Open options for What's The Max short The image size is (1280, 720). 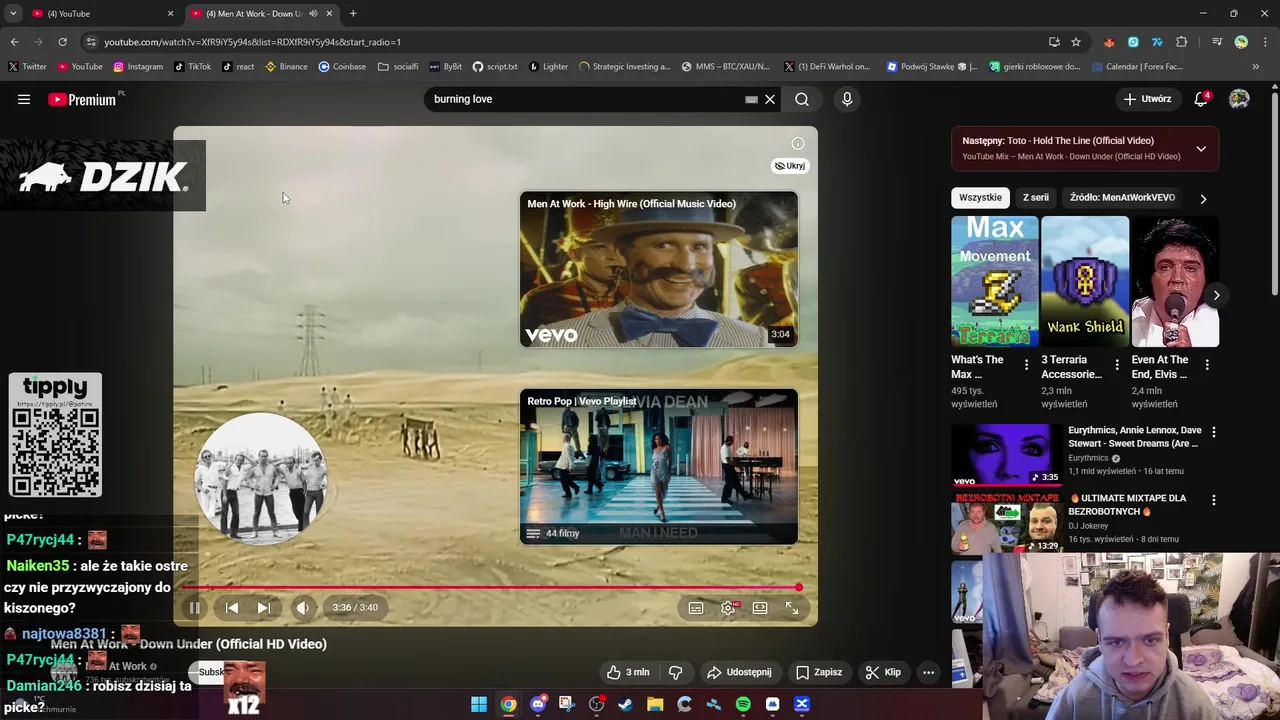(x=1026, y=365)
